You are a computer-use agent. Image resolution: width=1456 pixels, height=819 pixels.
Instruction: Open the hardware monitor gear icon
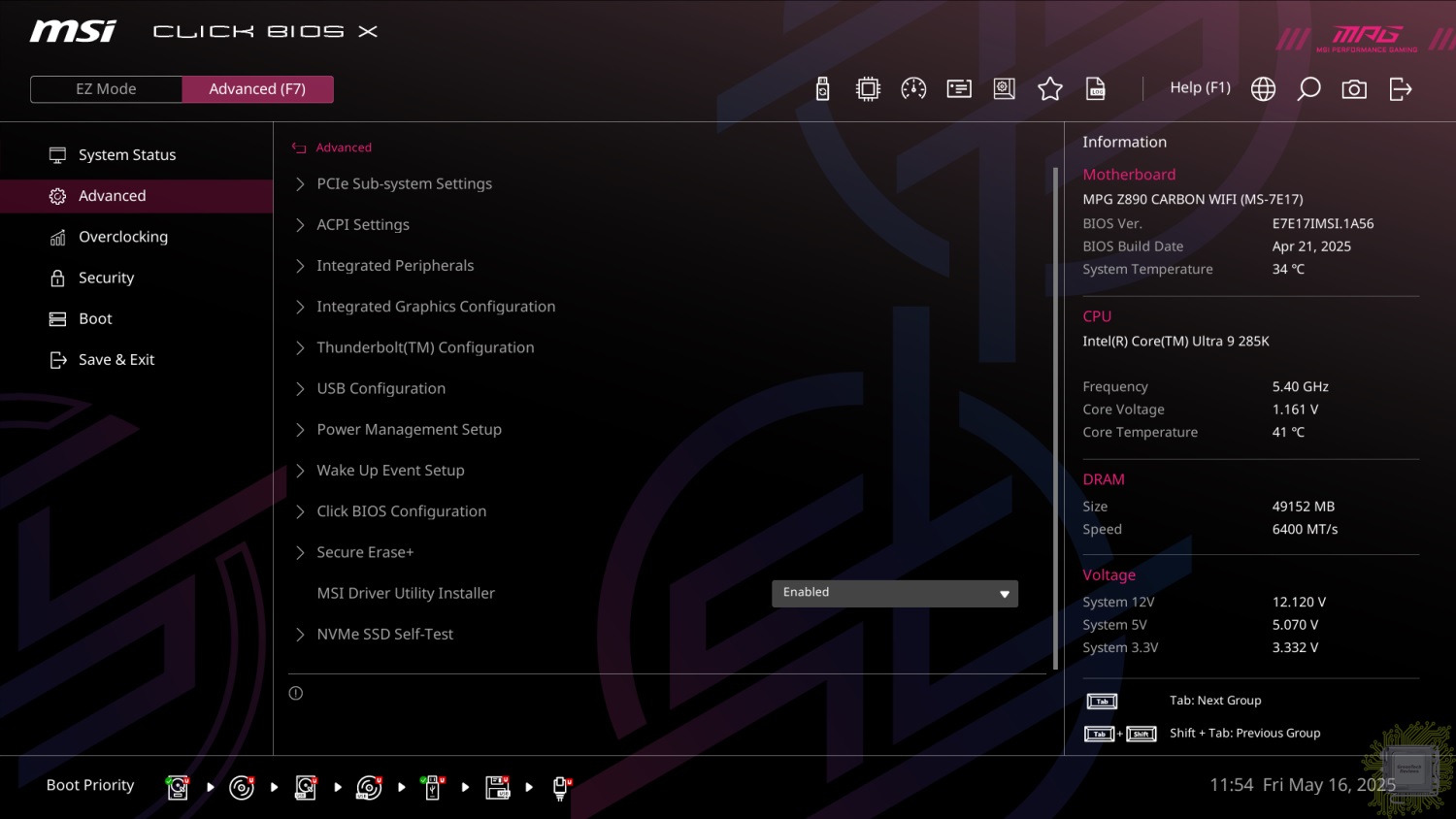1005,89
